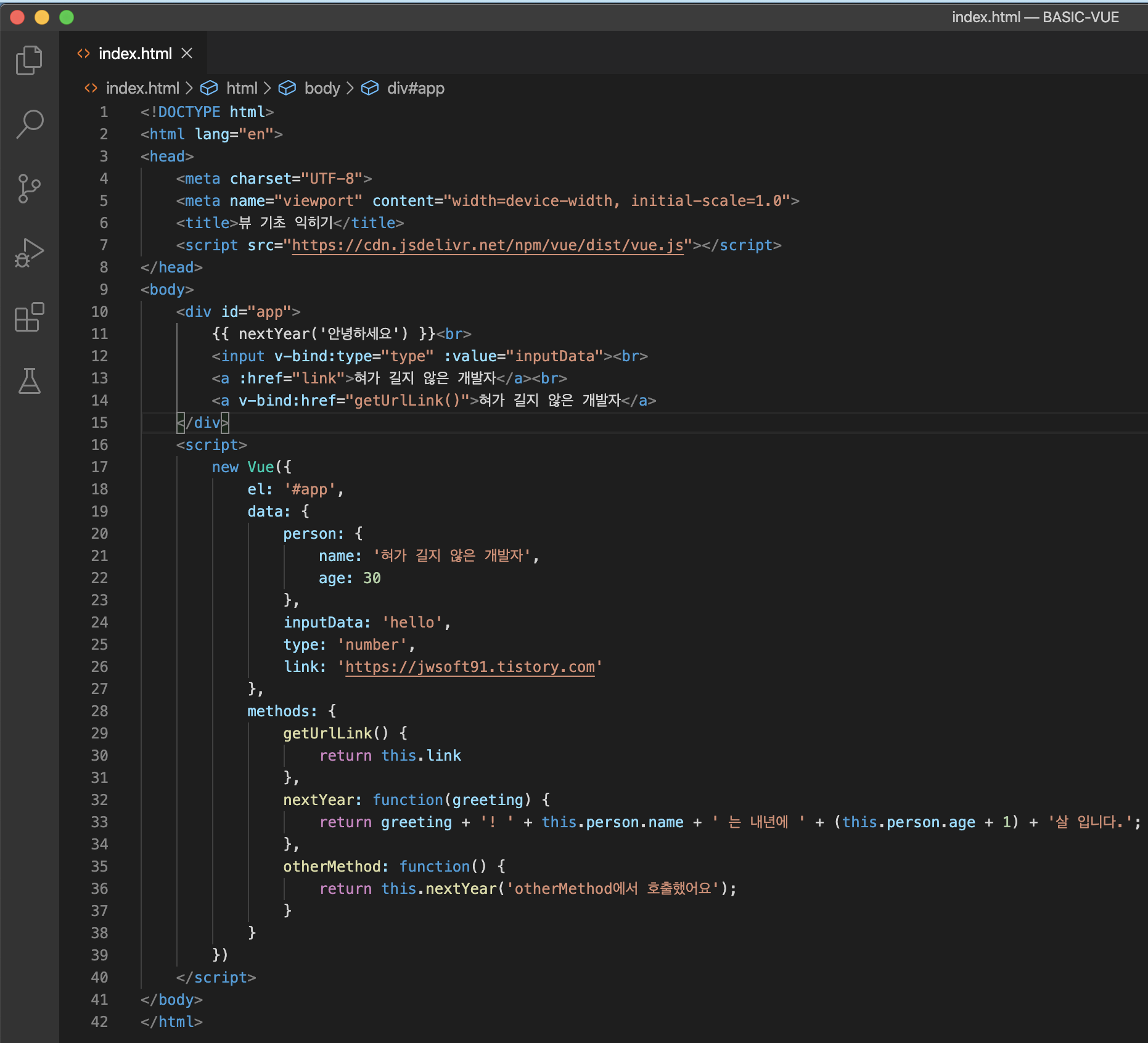
Task: Click 'nextYear: function(greeting)' definition
Action: (408, 800)
